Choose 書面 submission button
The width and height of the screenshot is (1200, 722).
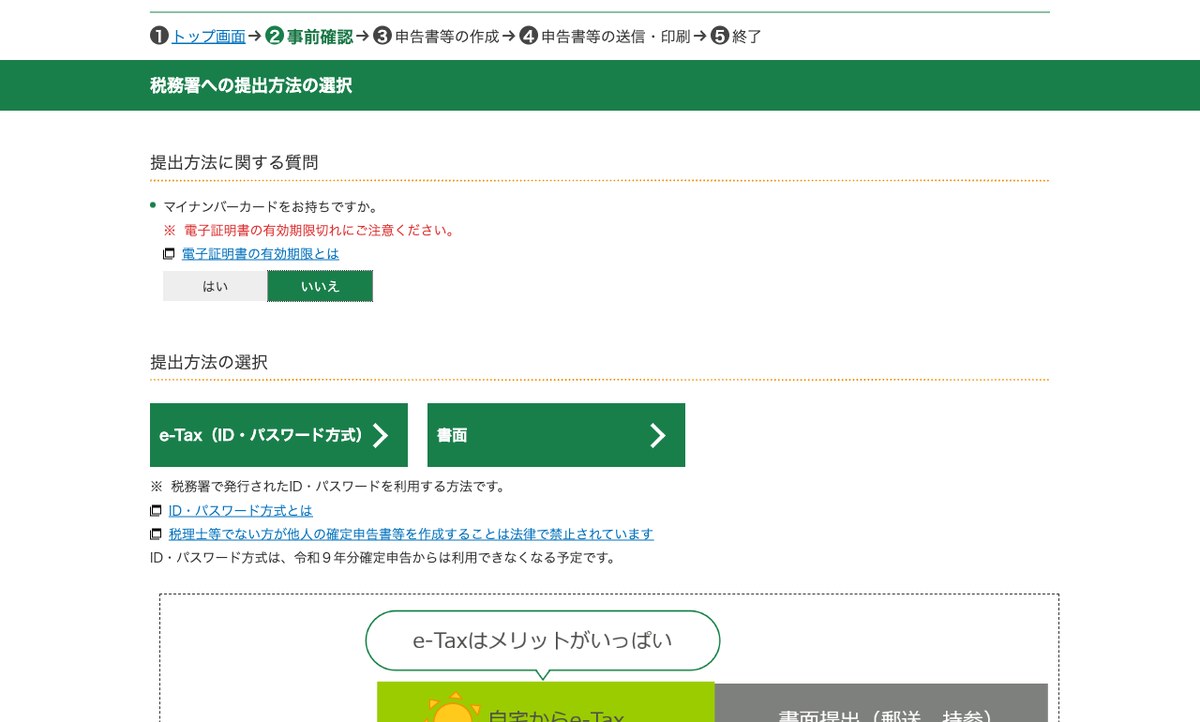tap(556, 435)
